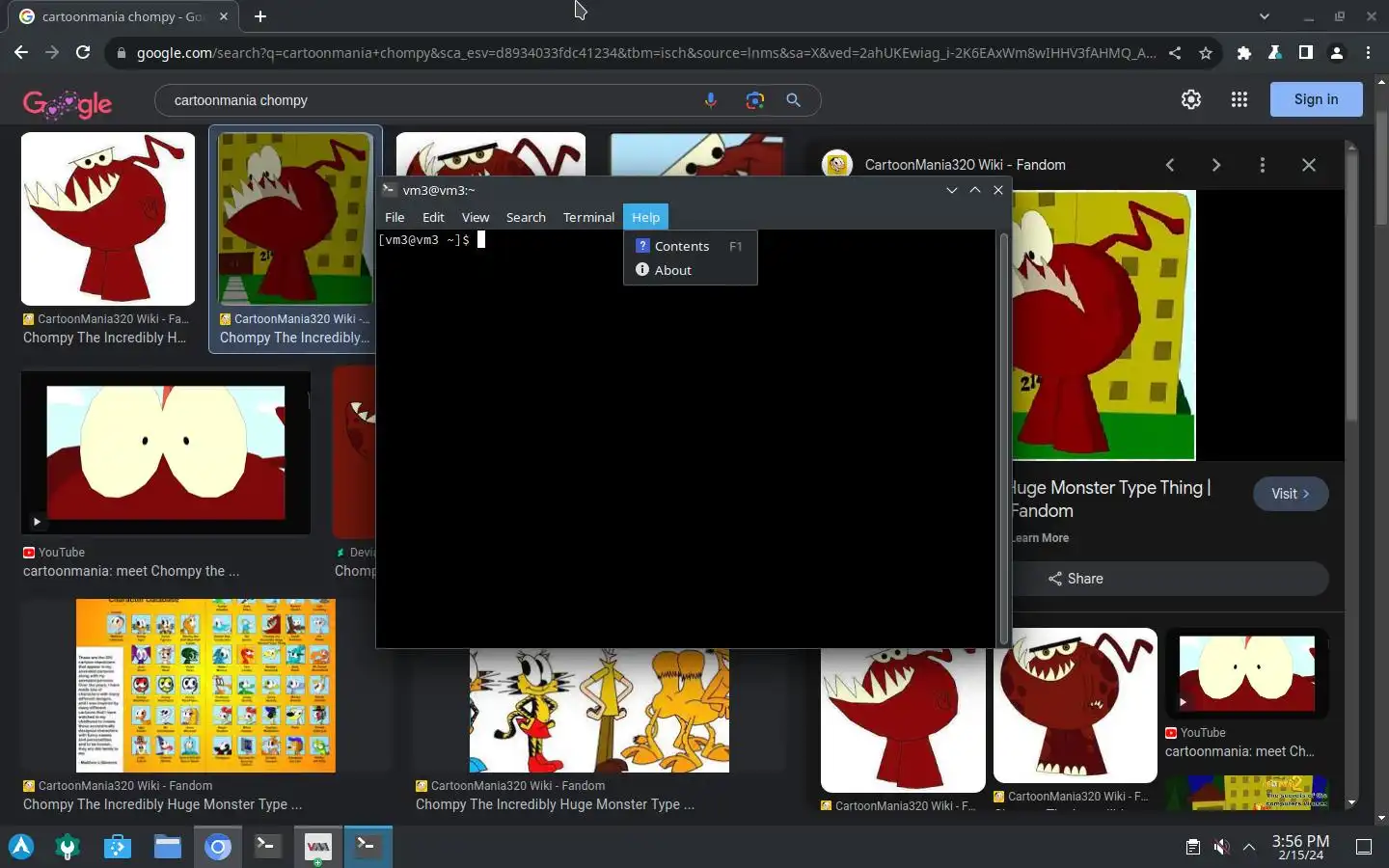Open the File menu in terminal
The width and height of the screenshot is (1389, 868).
pyautogui.click(x=395, y=217)
